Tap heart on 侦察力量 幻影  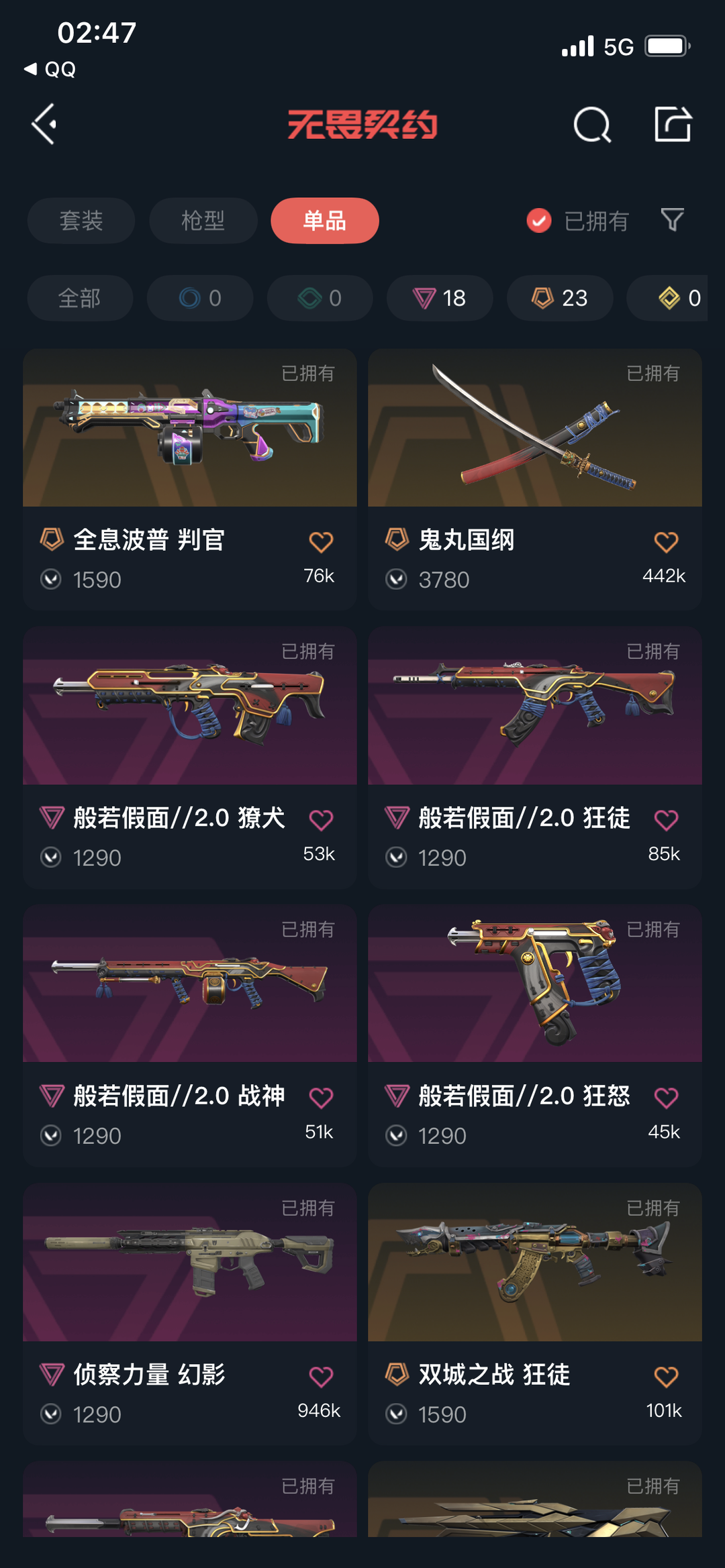tap(321, 1376)
